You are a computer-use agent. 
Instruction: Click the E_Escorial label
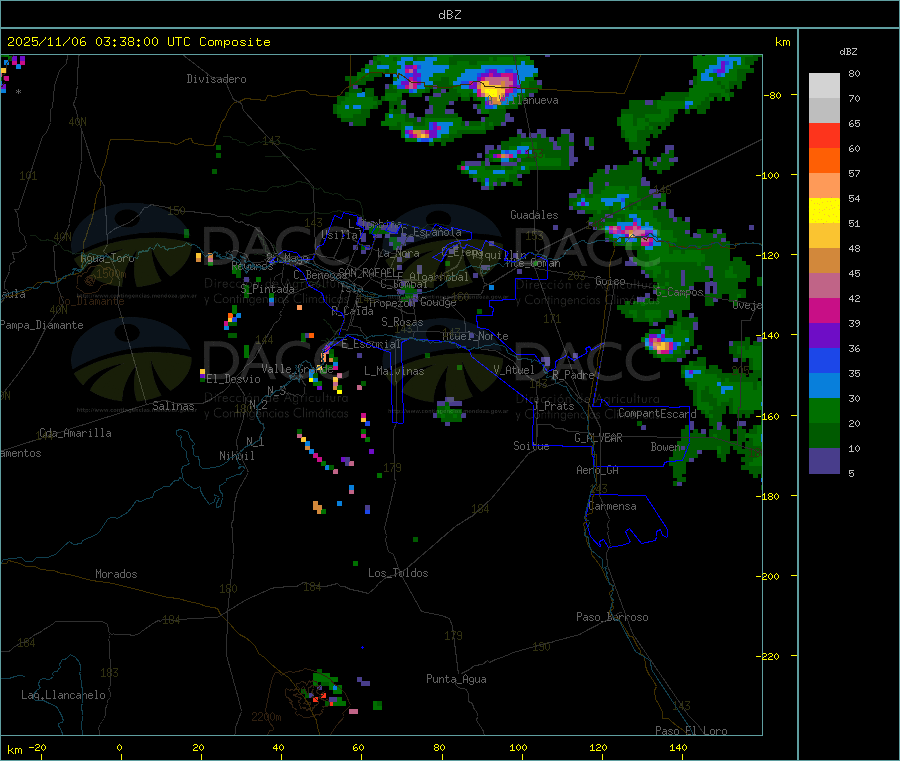click(x=370, y=344)
